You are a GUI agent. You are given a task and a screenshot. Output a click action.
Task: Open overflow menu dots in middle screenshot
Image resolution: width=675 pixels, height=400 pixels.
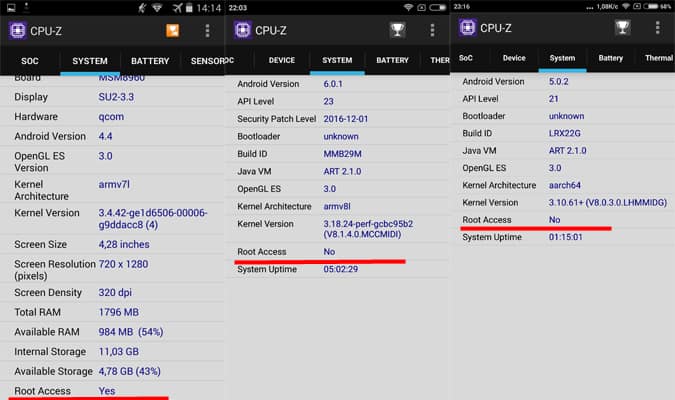pos(432,30)
